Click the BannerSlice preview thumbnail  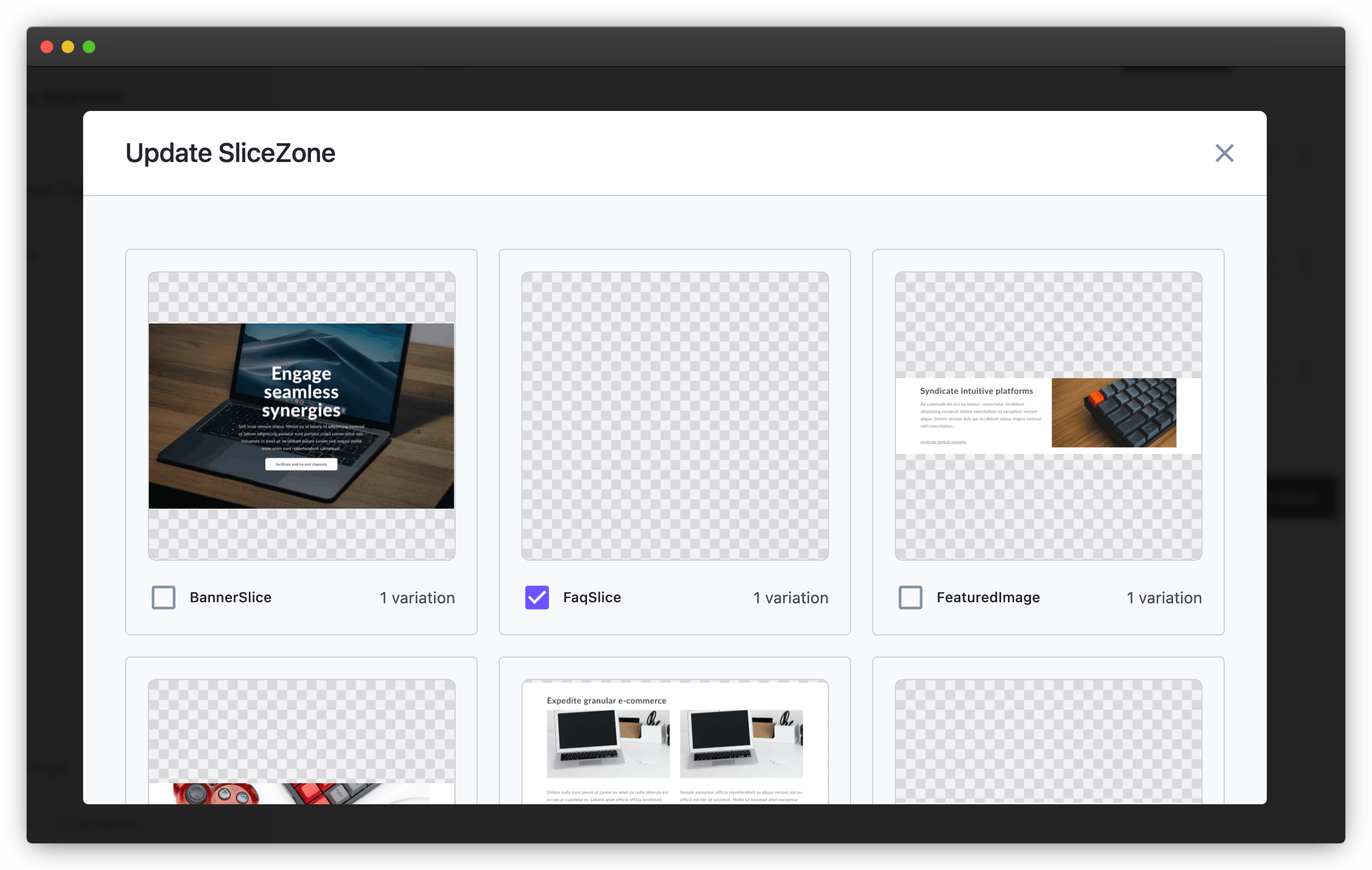tap(301, 415)
